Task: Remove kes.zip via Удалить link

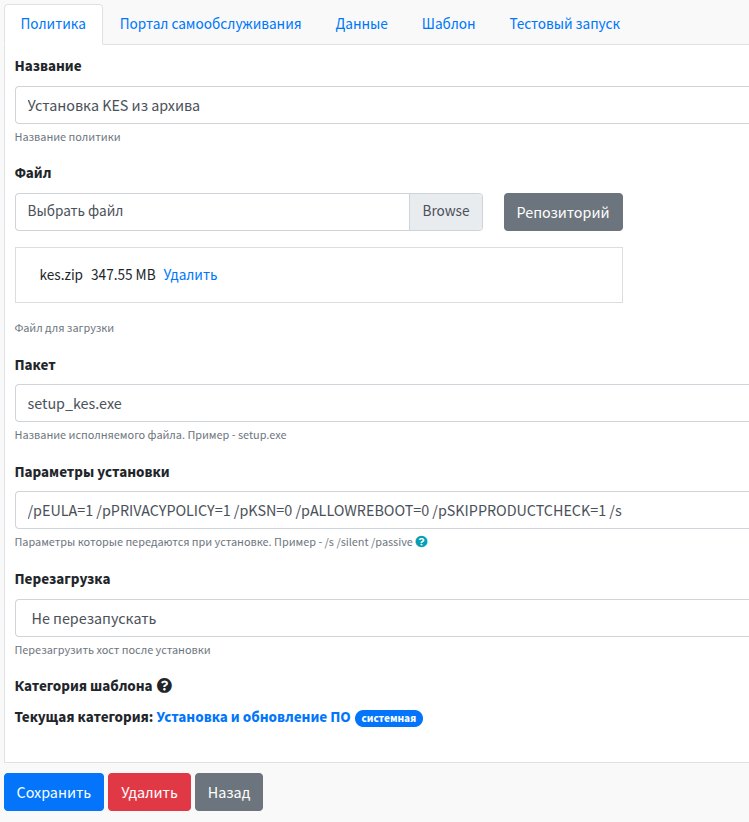Action: (x=190, y=275)
